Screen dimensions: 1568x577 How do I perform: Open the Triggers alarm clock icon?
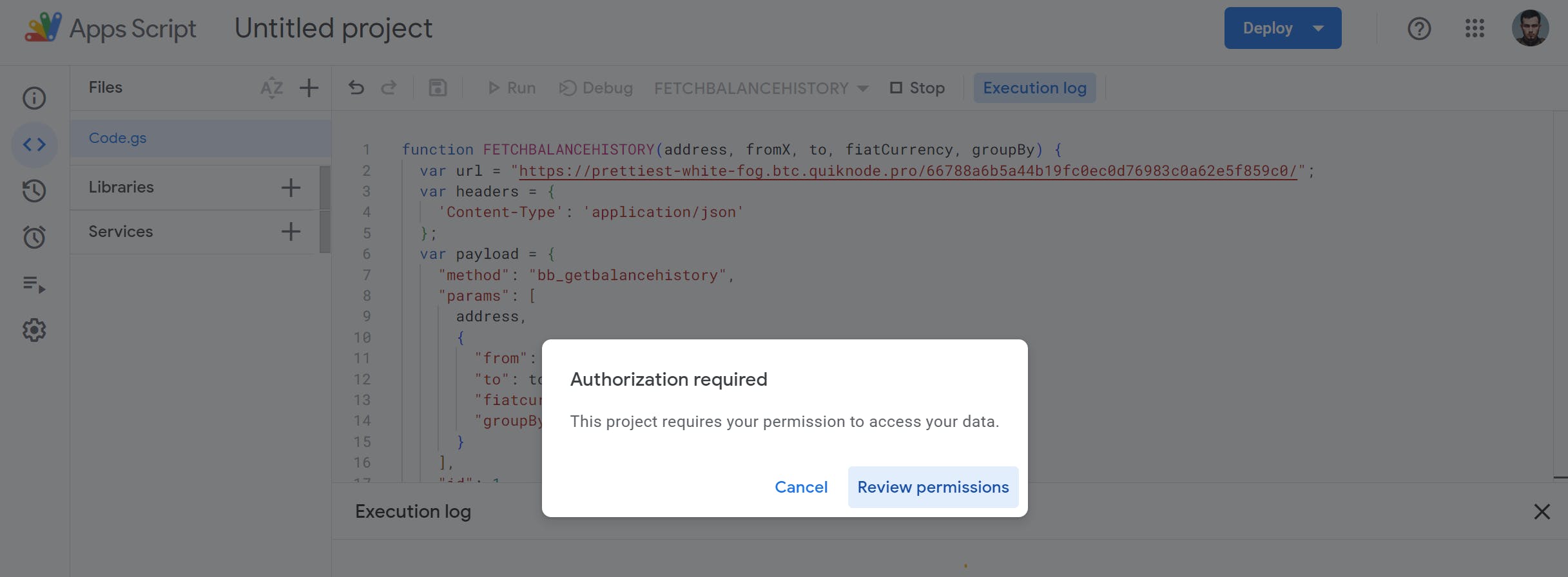point(34,237)
